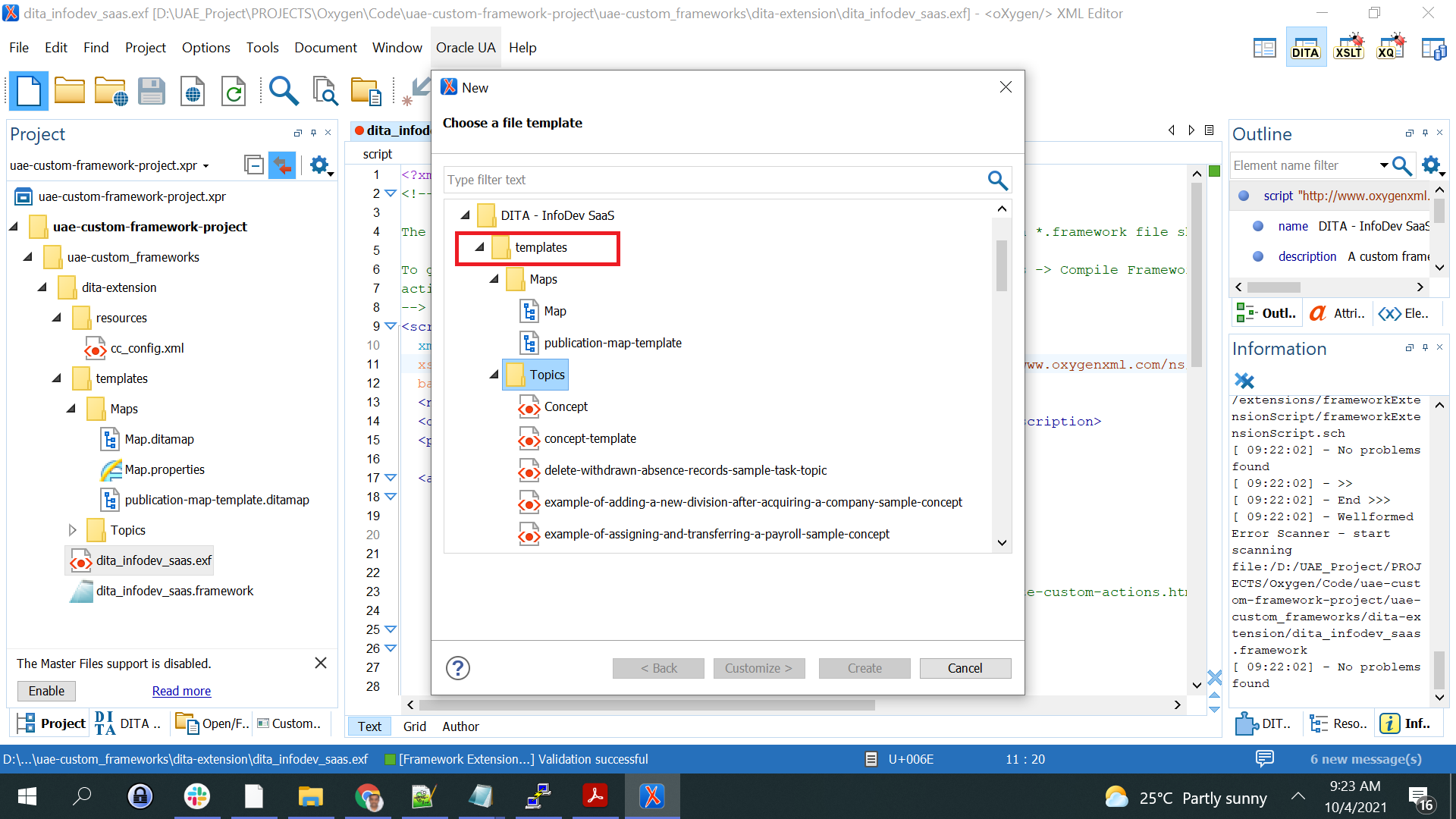This screenshot has width=1456, height=819.
Task: Collapse the Topics folder in dialog
Action: point(494,375)
